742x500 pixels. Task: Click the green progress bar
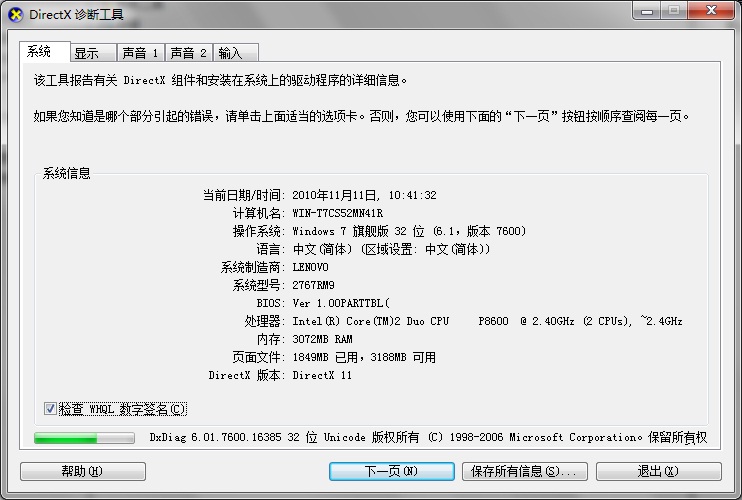coord(84,438)
